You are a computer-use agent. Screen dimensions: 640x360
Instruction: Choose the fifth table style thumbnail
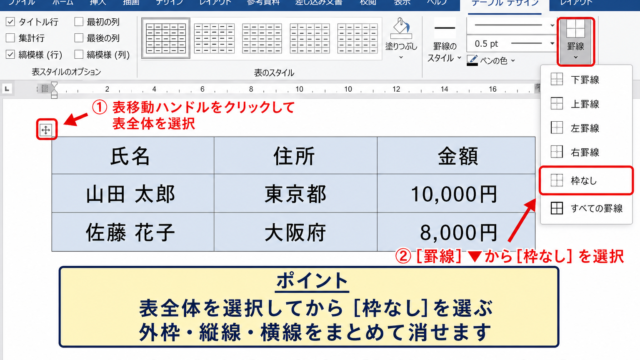358,38
